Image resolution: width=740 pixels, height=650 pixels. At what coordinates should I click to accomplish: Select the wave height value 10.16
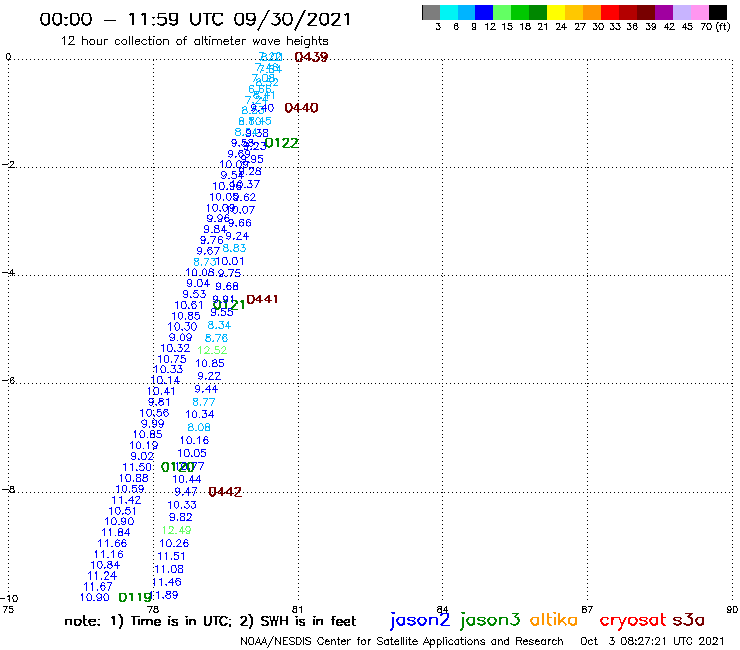point(194,440)
